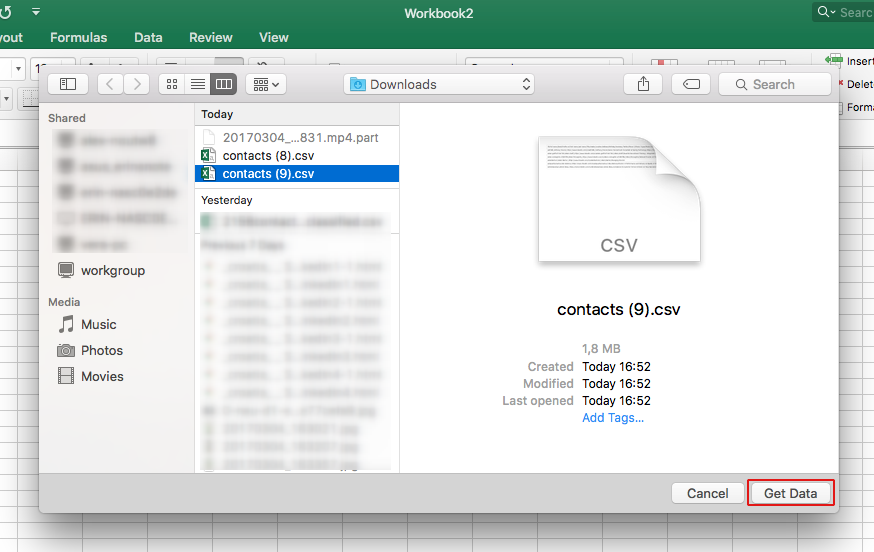Click the contacts (8).csv Excel file icon

208,156
